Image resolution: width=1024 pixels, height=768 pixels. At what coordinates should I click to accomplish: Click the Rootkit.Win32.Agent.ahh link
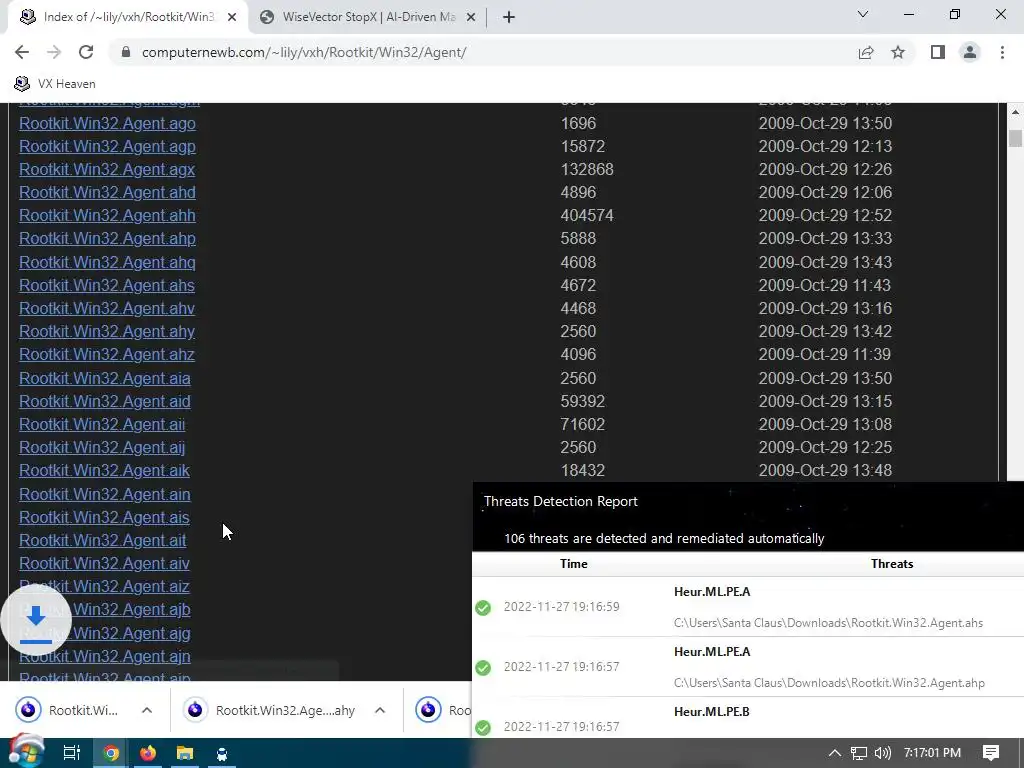[x=107, y=216]
